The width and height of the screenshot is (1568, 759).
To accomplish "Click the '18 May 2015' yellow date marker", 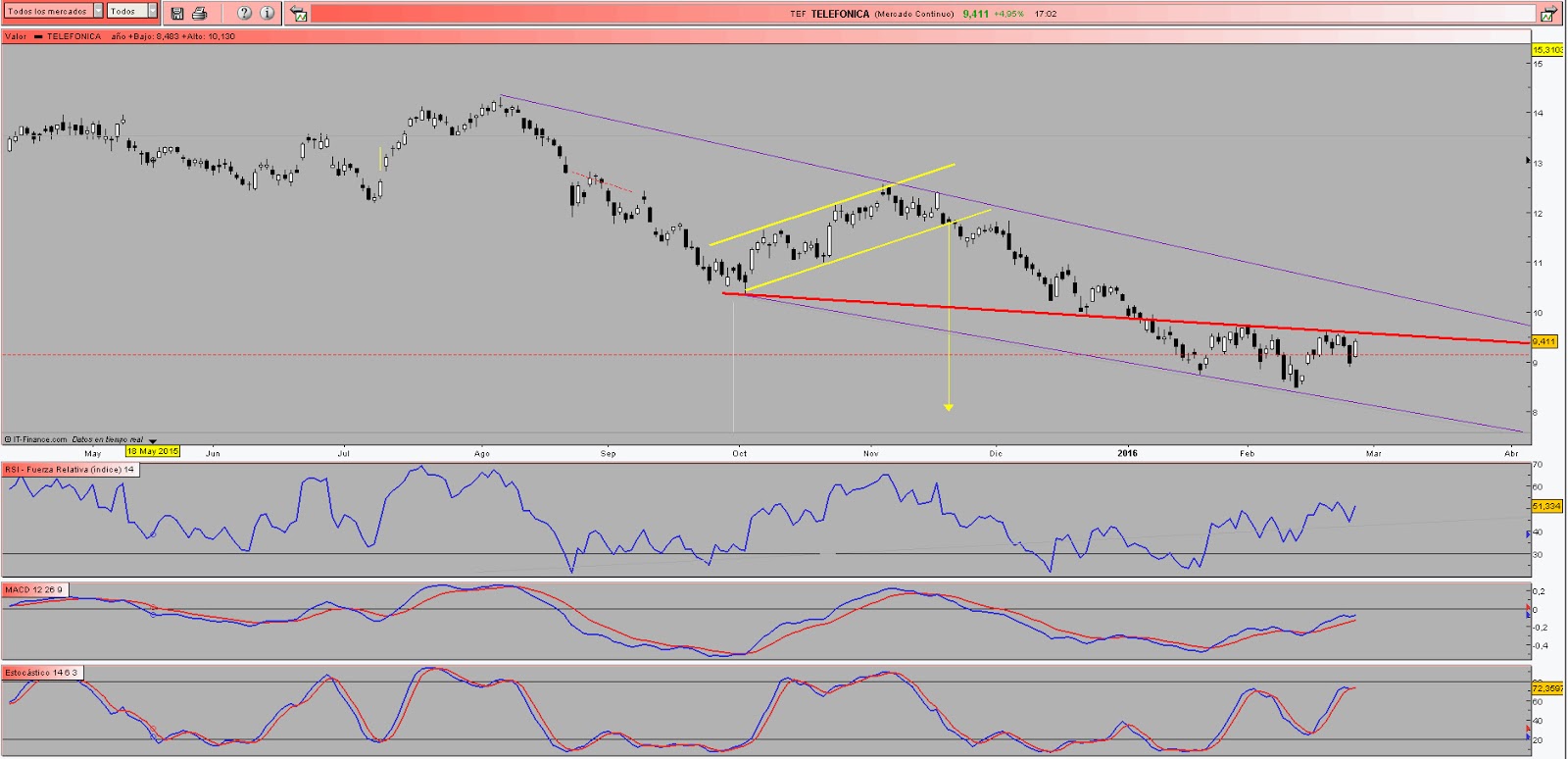I will [x=153, y=451].
